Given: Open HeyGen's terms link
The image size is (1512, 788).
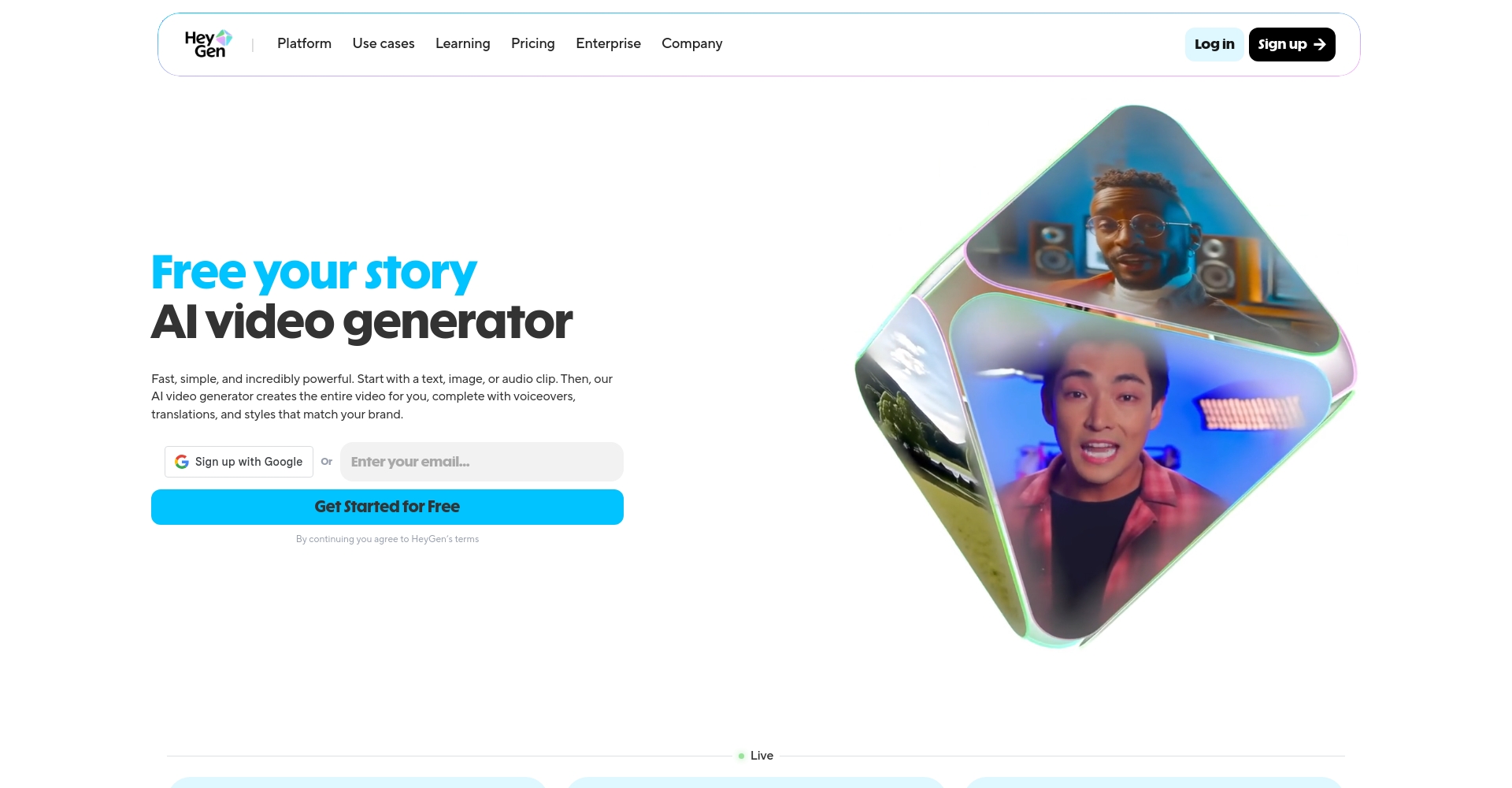Looking at the screenshot, I should click(445, 539).
